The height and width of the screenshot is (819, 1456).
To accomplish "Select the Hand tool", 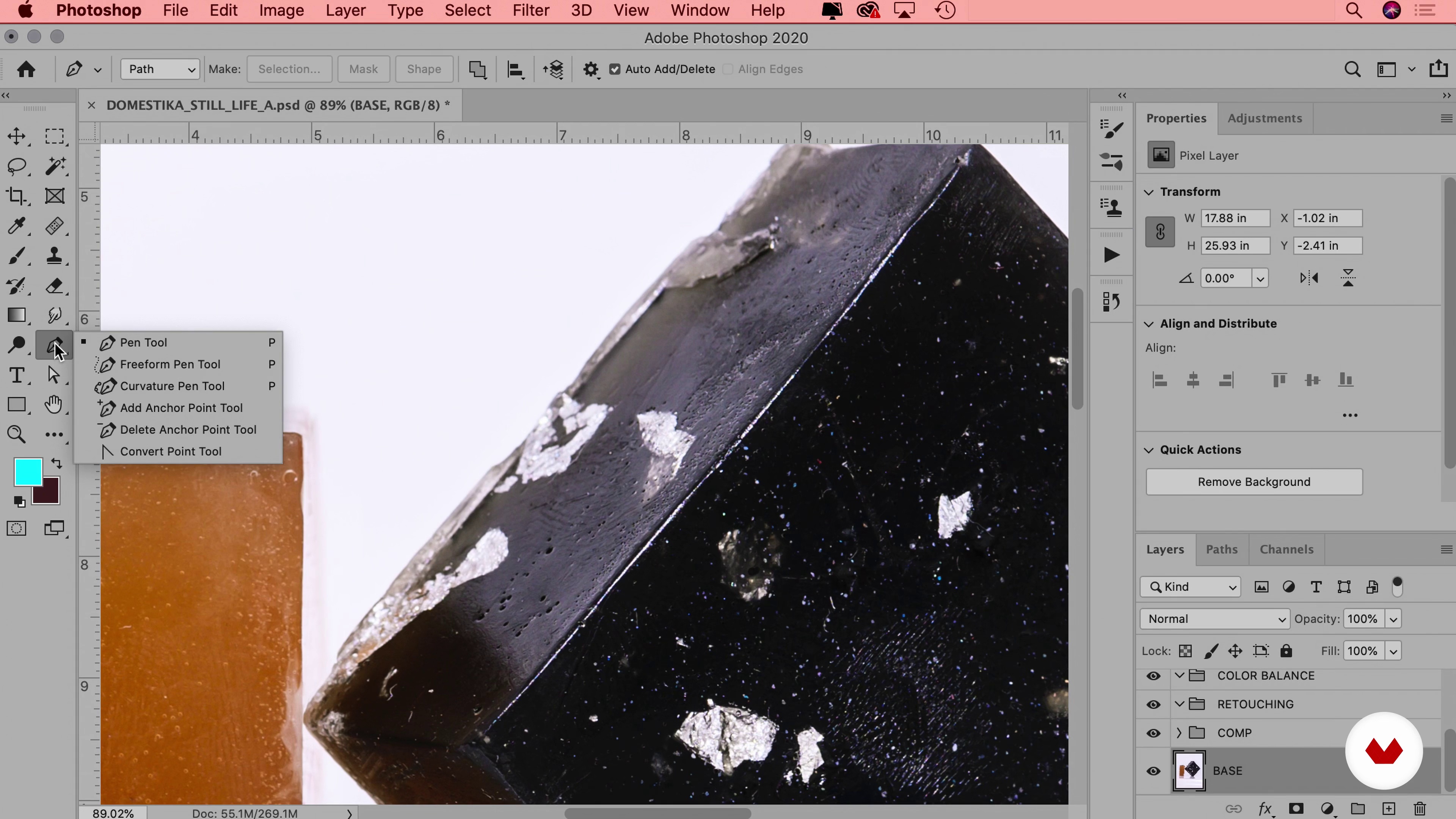I will pyautogui.click(x=54, y=405).
